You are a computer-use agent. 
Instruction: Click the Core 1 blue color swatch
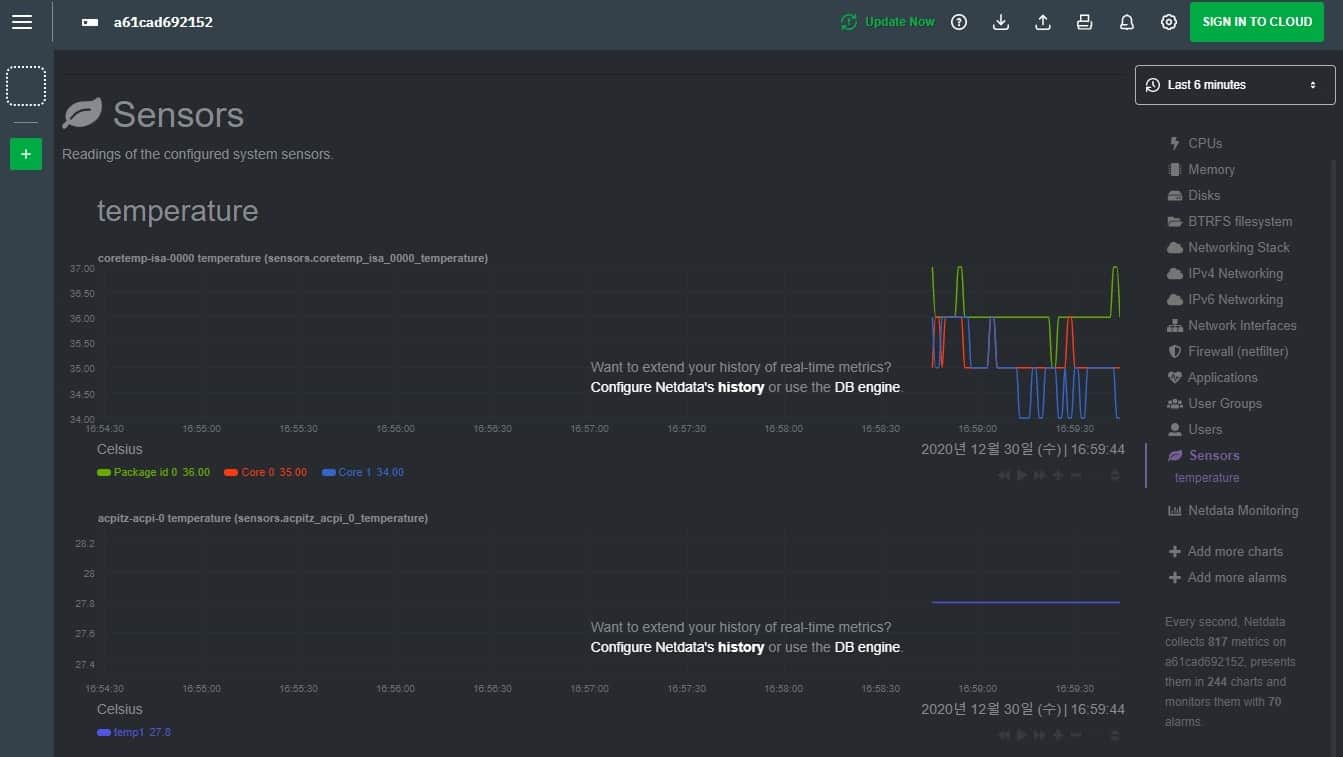329,472
